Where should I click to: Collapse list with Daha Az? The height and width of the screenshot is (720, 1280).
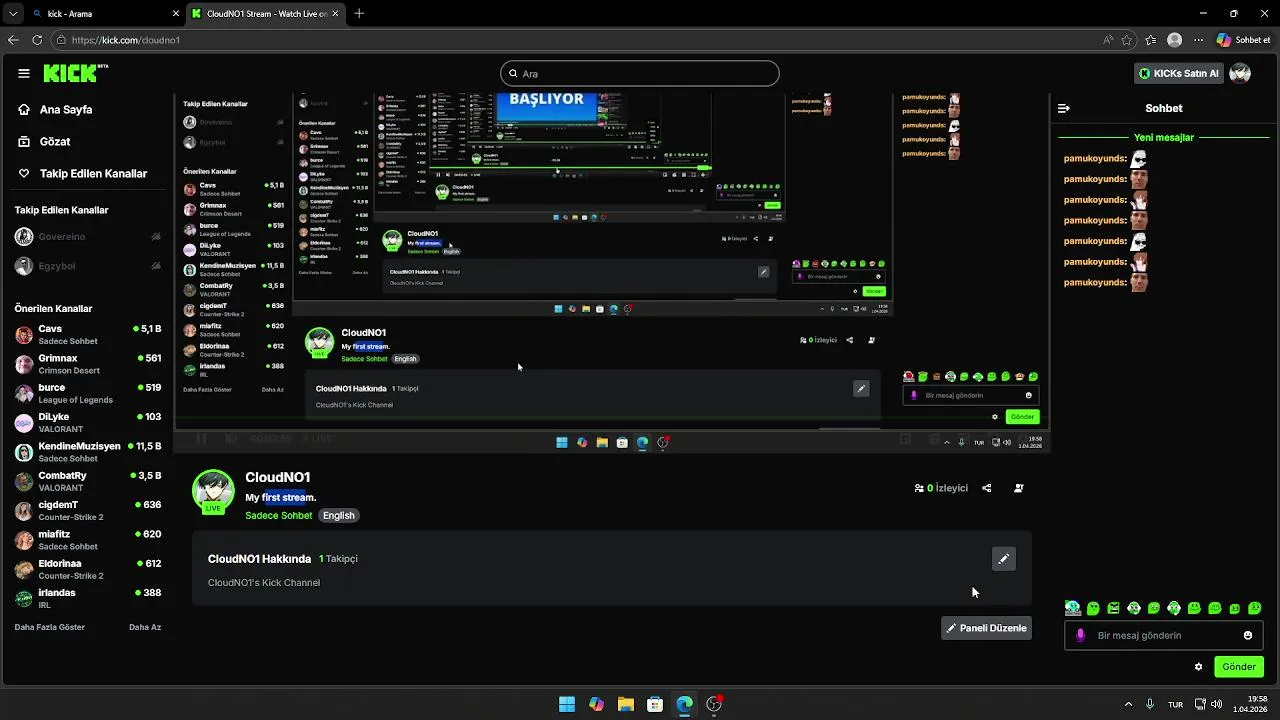pyautogui.click(x=145, y=627)
